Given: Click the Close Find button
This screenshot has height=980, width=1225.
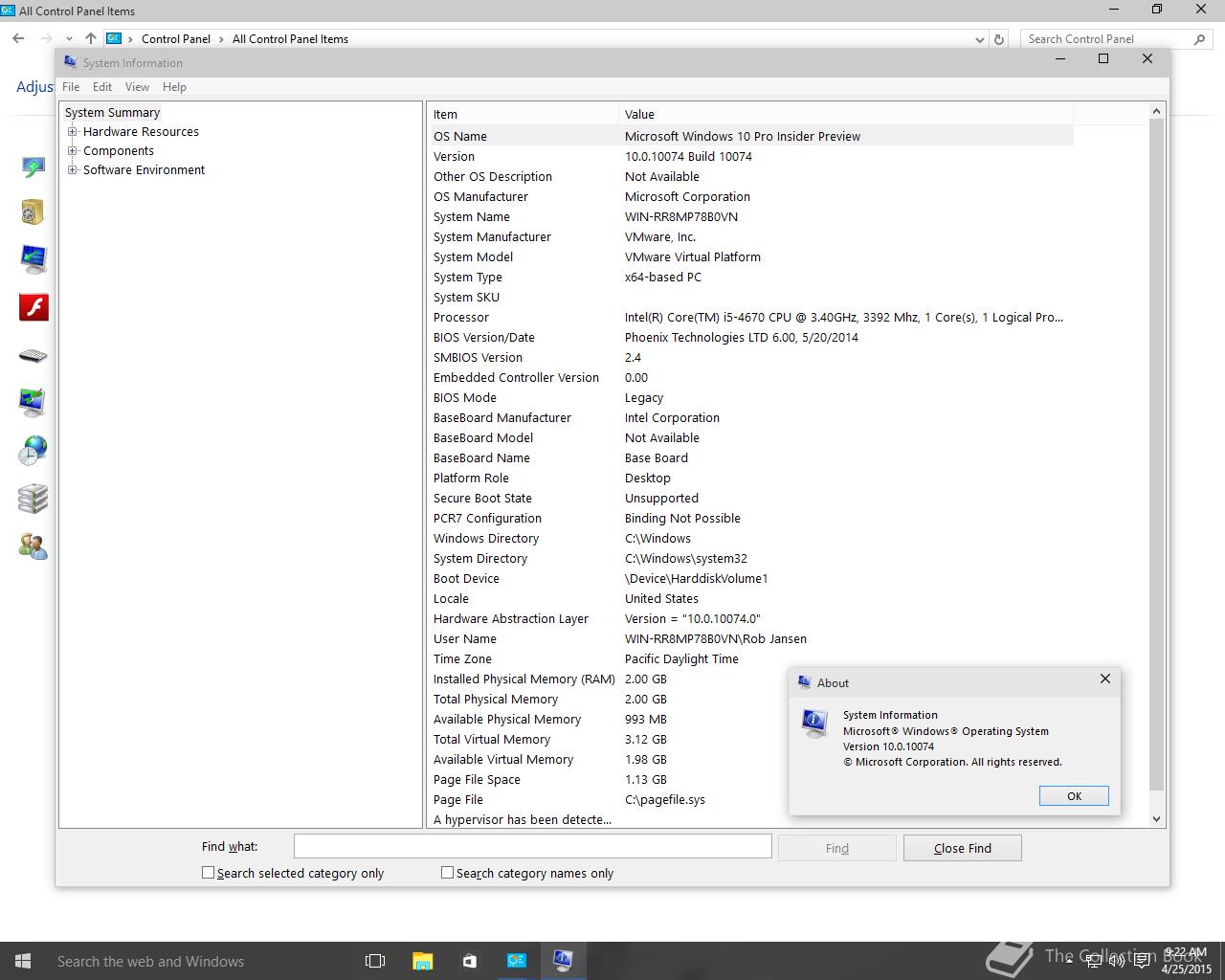Looking at the screenshot, I should point(963,848).
